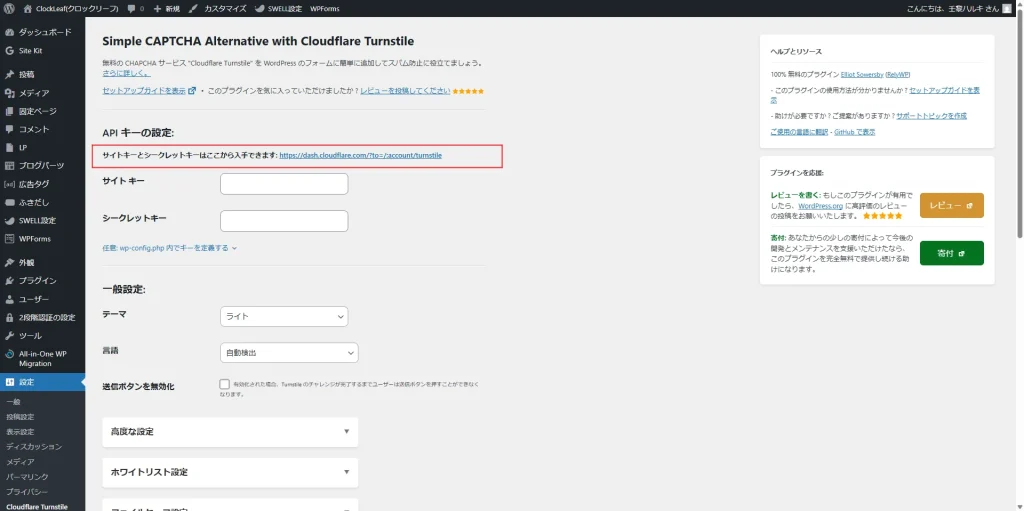Click the green 寄付 button
The width and height of the screenshot is (1024, 511).
[x=951, y=253]
